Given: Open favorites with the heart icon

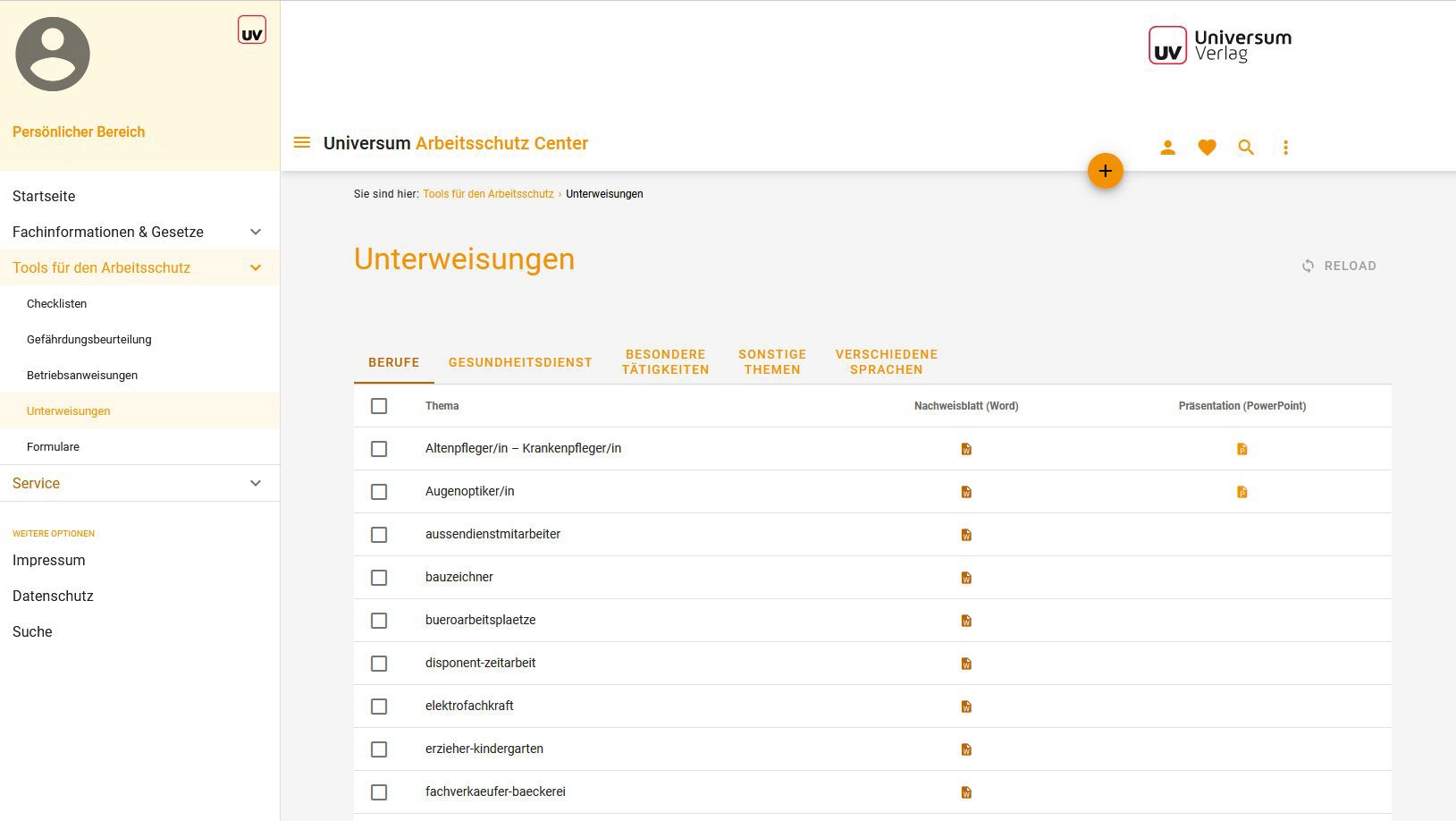Looking at the screenshot, I should click(1207, 148).
